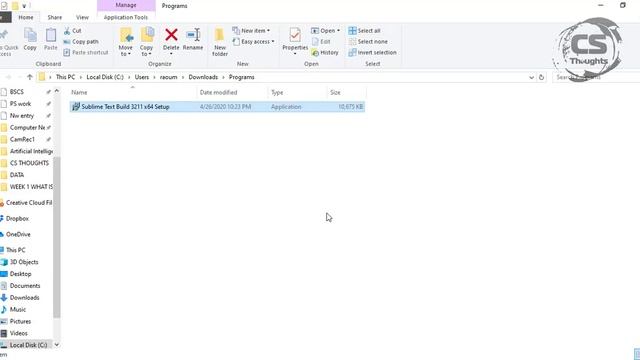The height and width of the screenshot is (360, 640).
Task: Refresh the current folder view
Action: pyautogui.click(x=541, y=77)
